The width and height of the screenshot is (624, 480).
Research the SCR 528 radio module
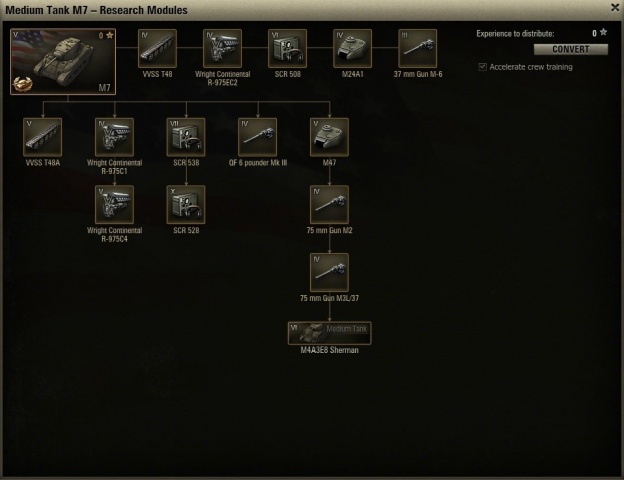(x=186, y=205)
